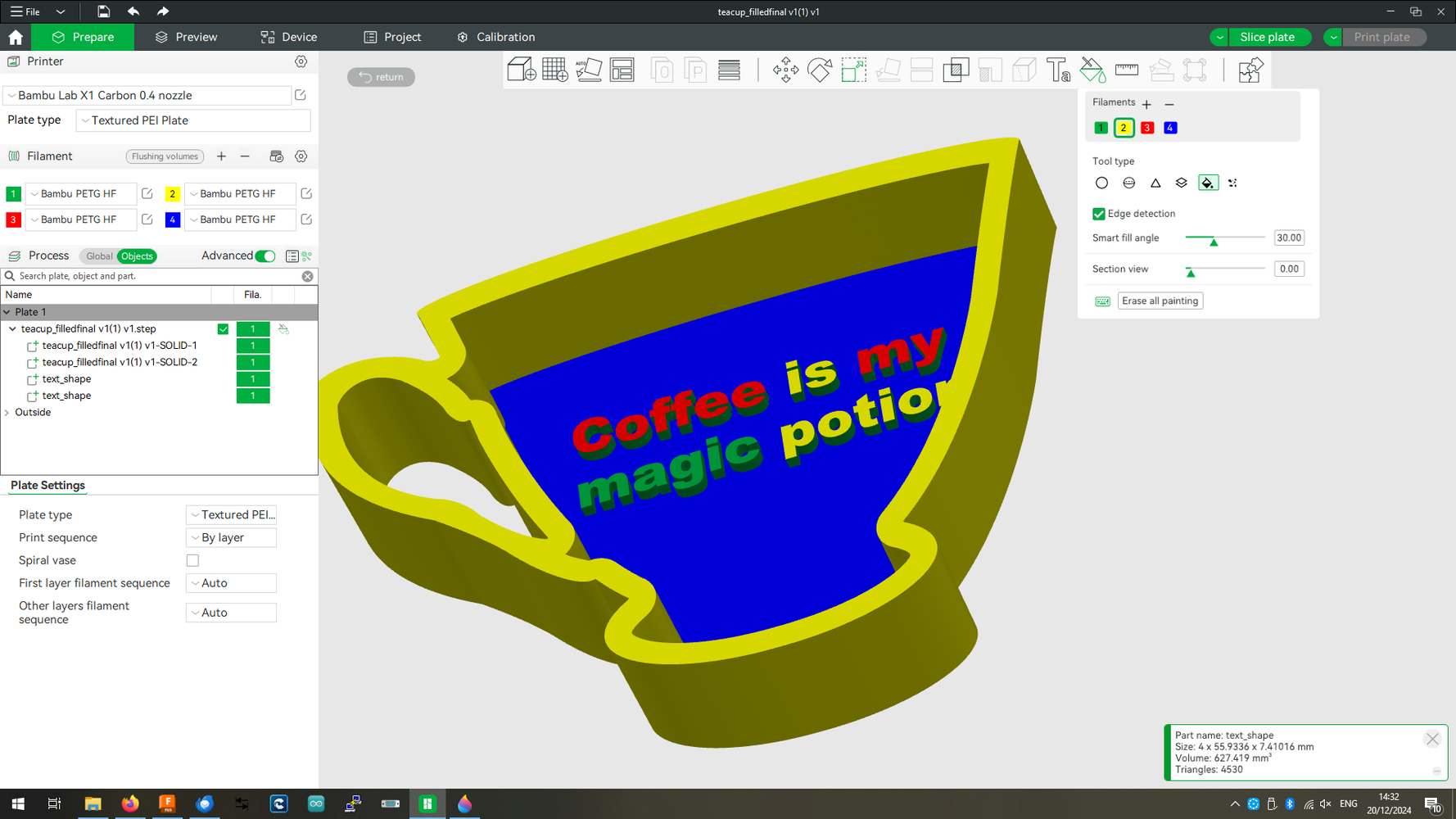Select the Triangle tool type
Image resolution: width=1456 pixels, height=819 pixels.
1155,183
